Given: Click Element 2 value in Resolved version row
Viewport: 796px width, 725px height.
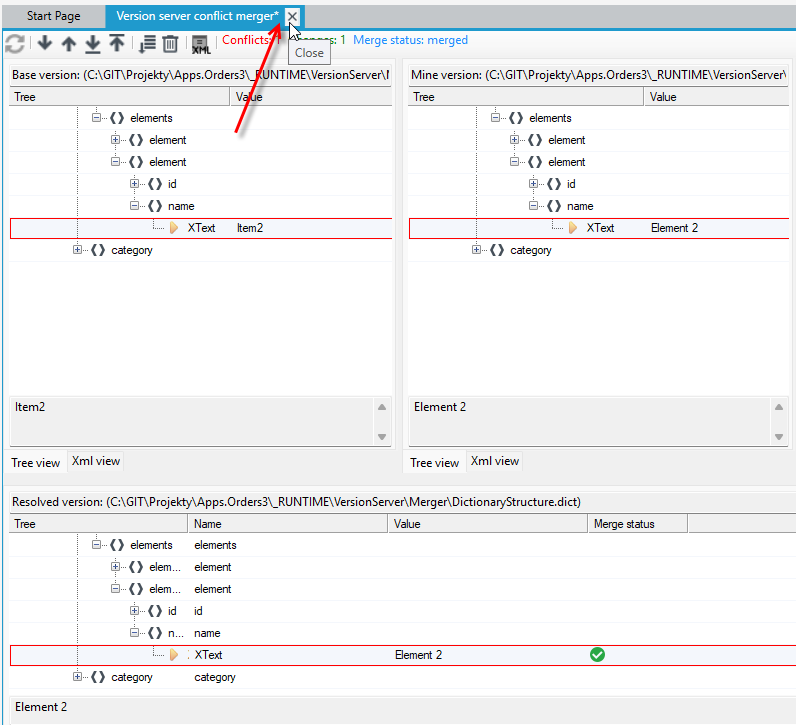Looking at the screenshot, I should click(418, 655).
